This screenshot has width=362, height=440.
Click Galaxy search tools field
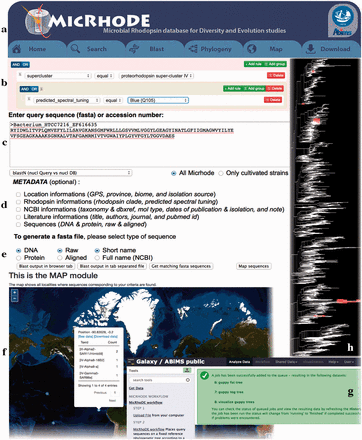(x=160, y=380)
